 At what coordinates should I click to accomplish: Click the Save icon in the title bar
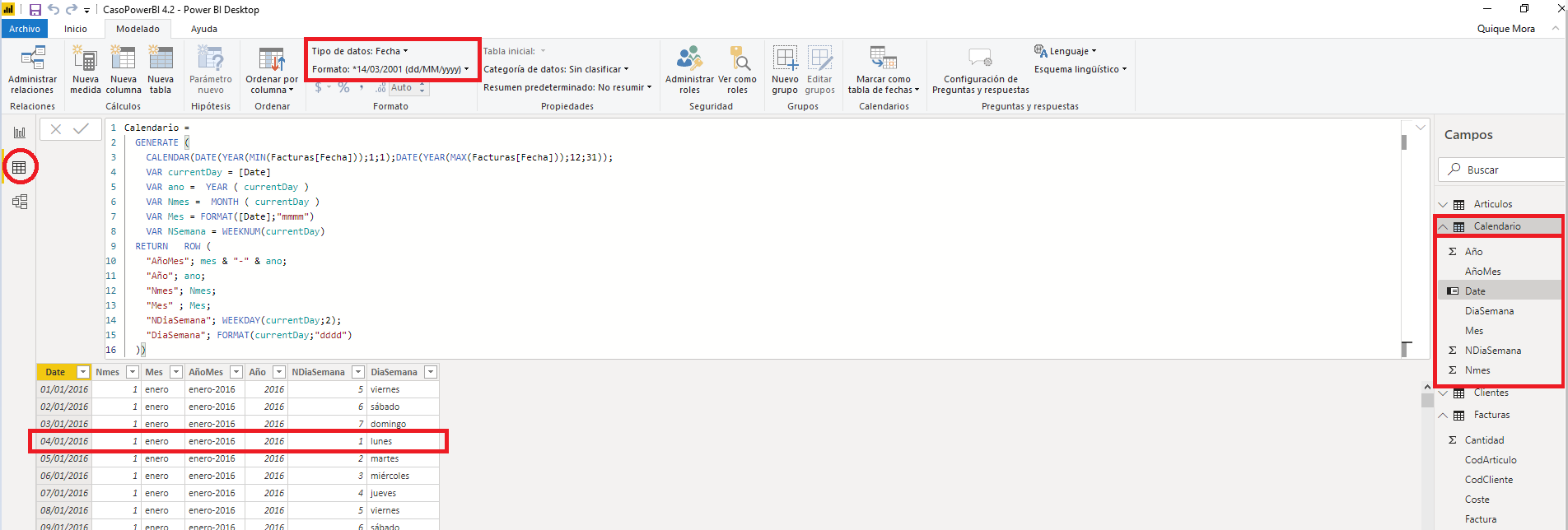(x=35, y=10)
